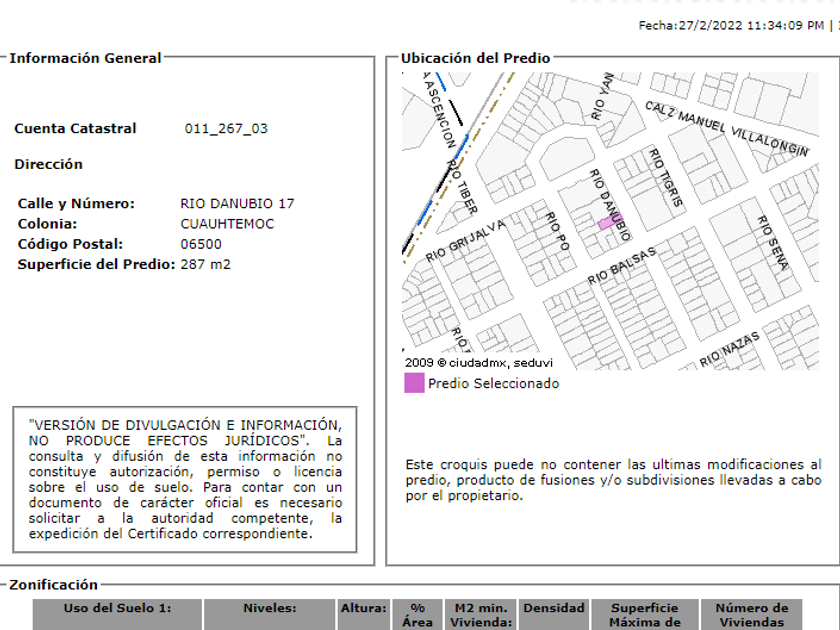
Task: Click the Dirección heading
Action: coord(48,164)
